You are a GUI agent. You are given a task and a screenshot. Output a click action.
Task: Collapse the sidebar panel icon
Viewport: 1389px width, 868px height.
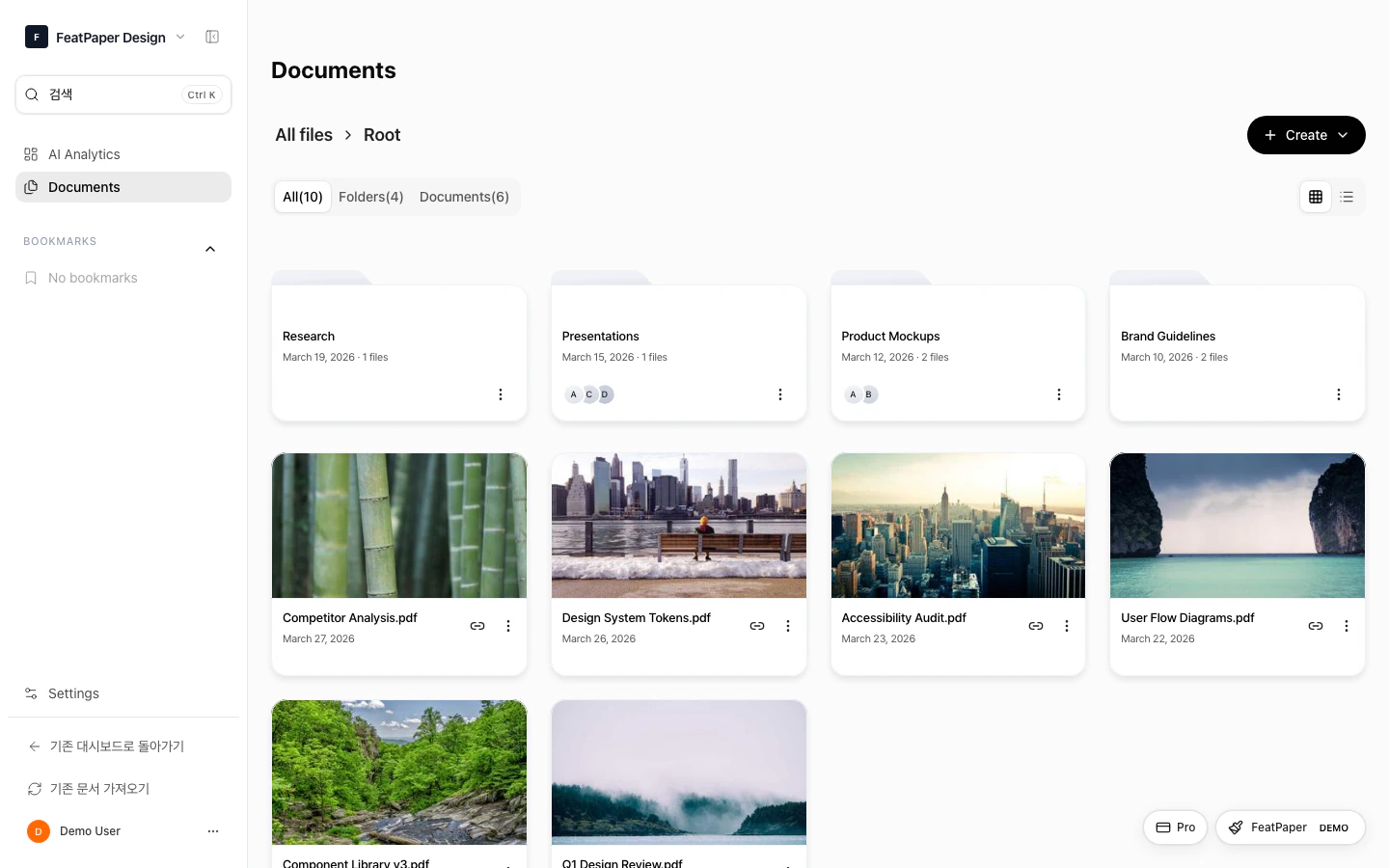[x=212, y=37]
